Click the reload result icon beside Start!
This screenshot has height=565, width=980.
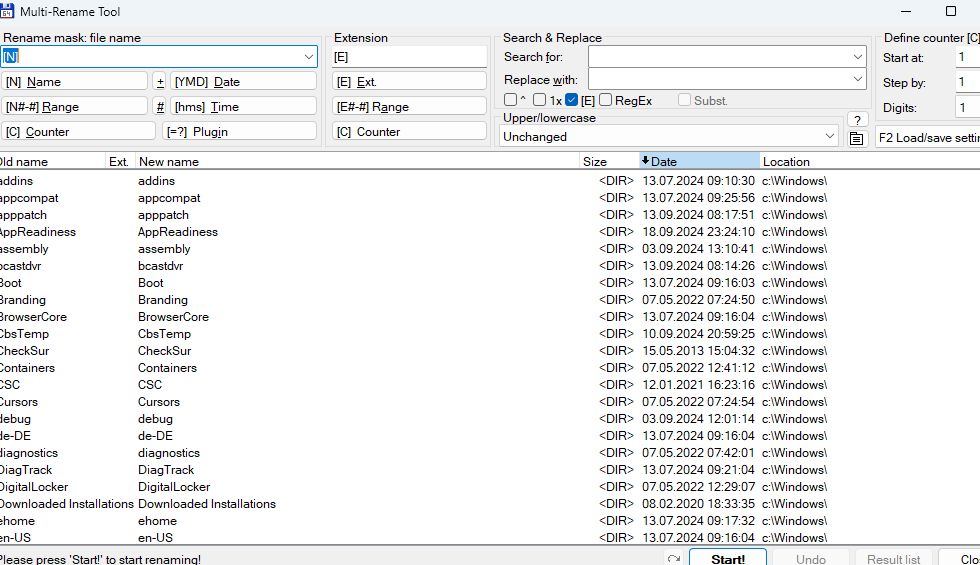[673, 559]
